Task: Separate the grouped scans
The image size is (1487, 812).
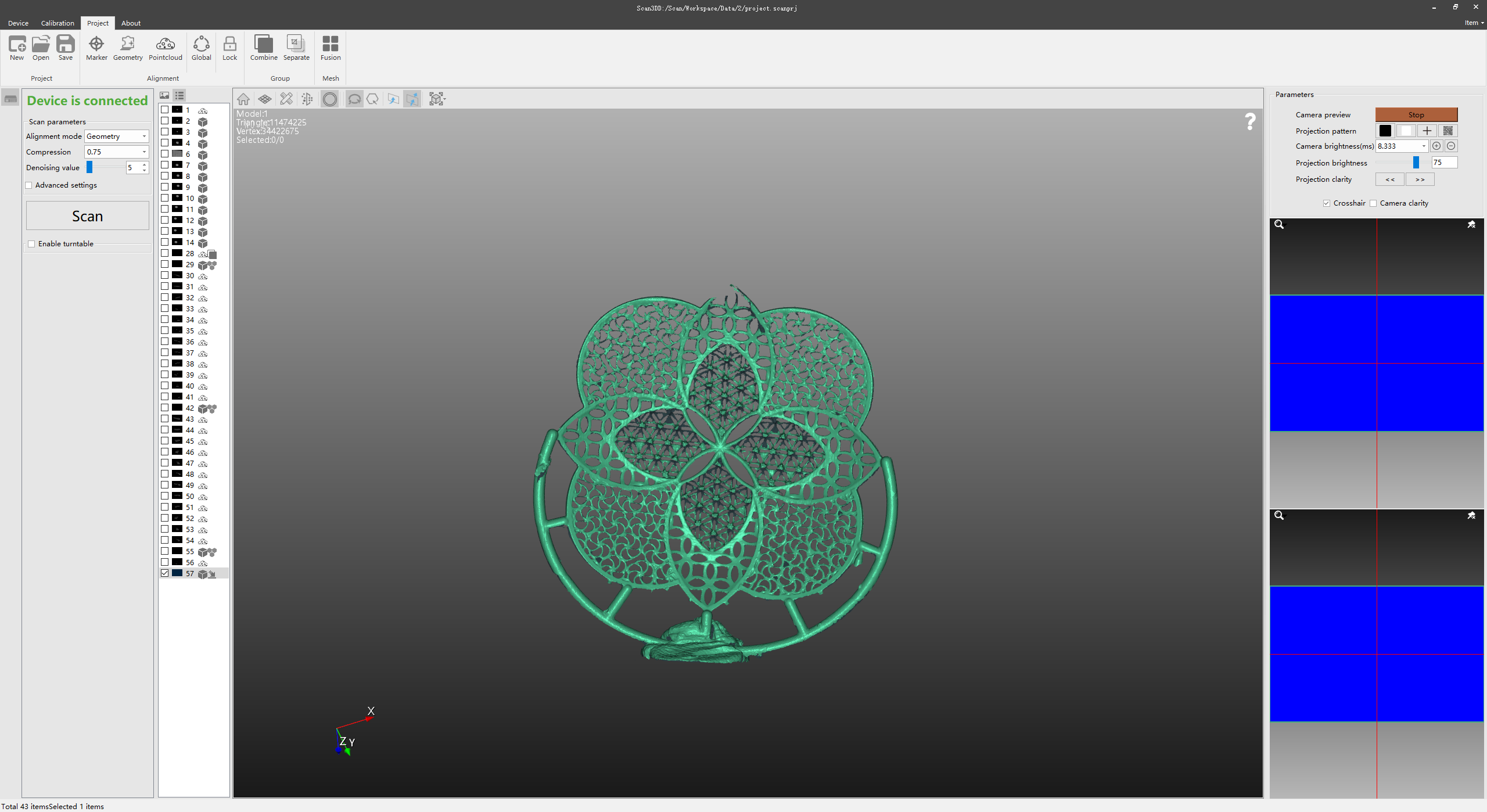Action: tap(296, 48)
